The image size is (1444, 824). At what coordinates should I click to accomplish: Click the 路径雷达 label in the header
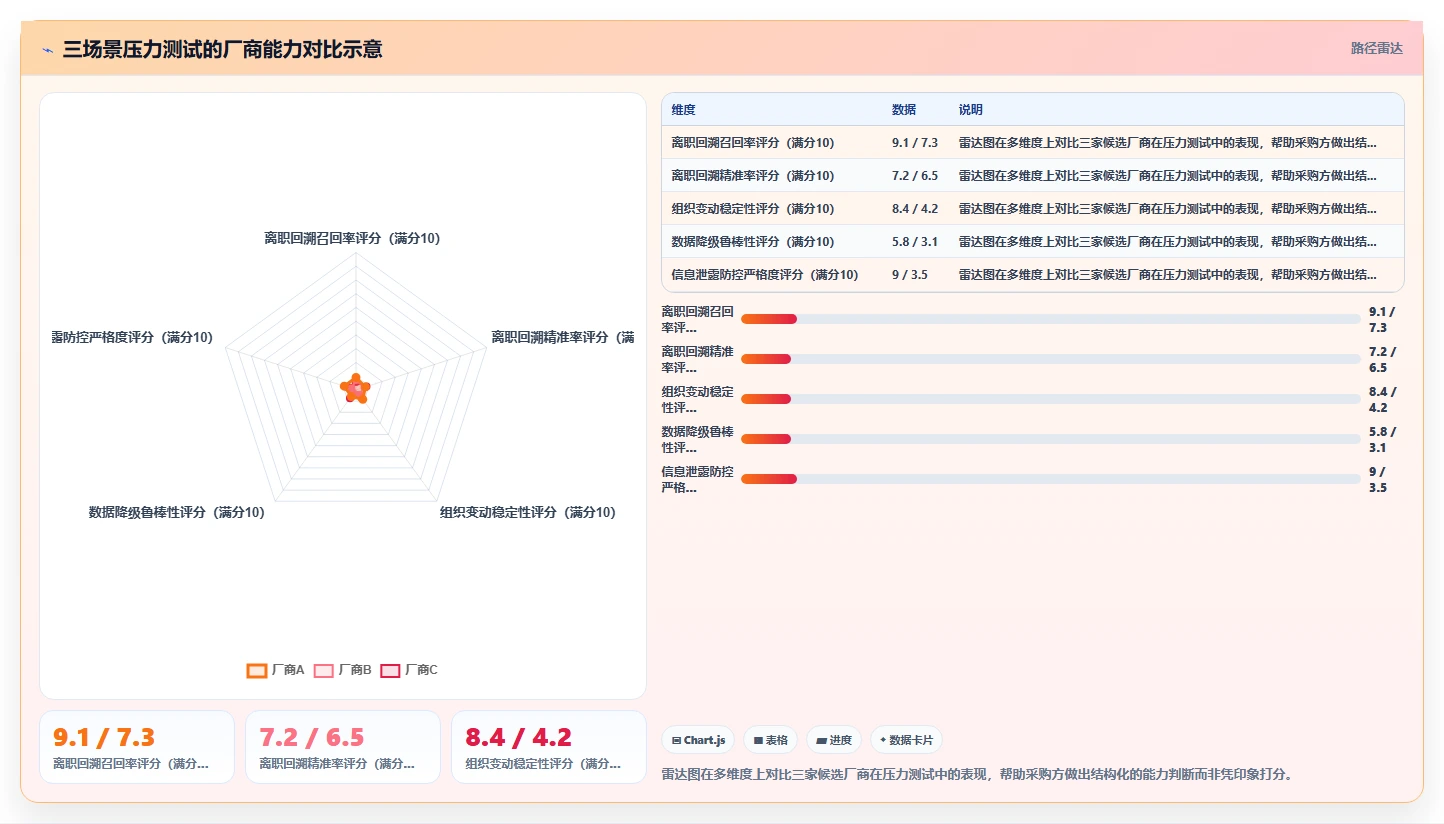point(1377,48)
